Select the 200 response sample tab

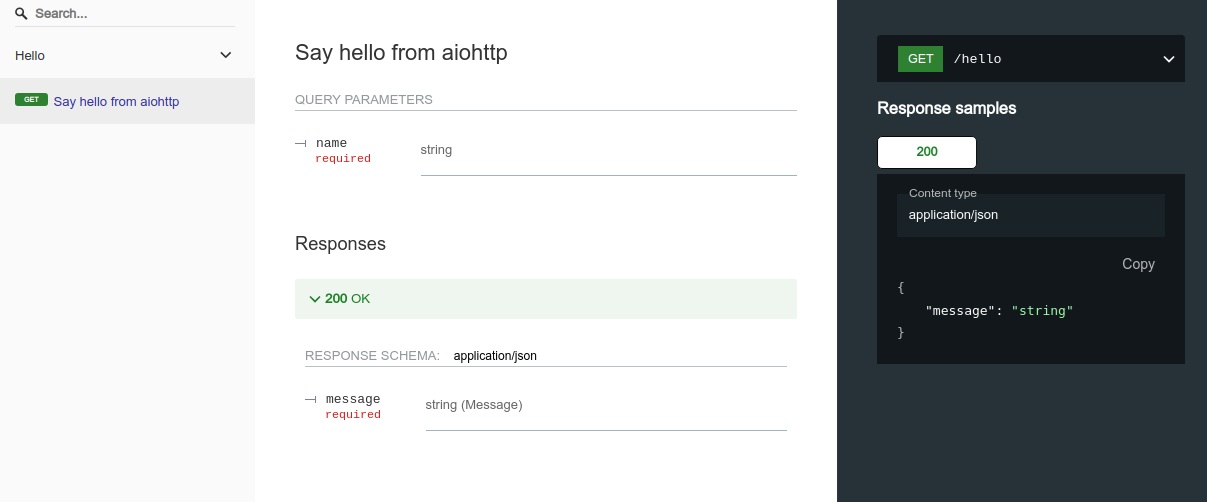click(926, 152)
